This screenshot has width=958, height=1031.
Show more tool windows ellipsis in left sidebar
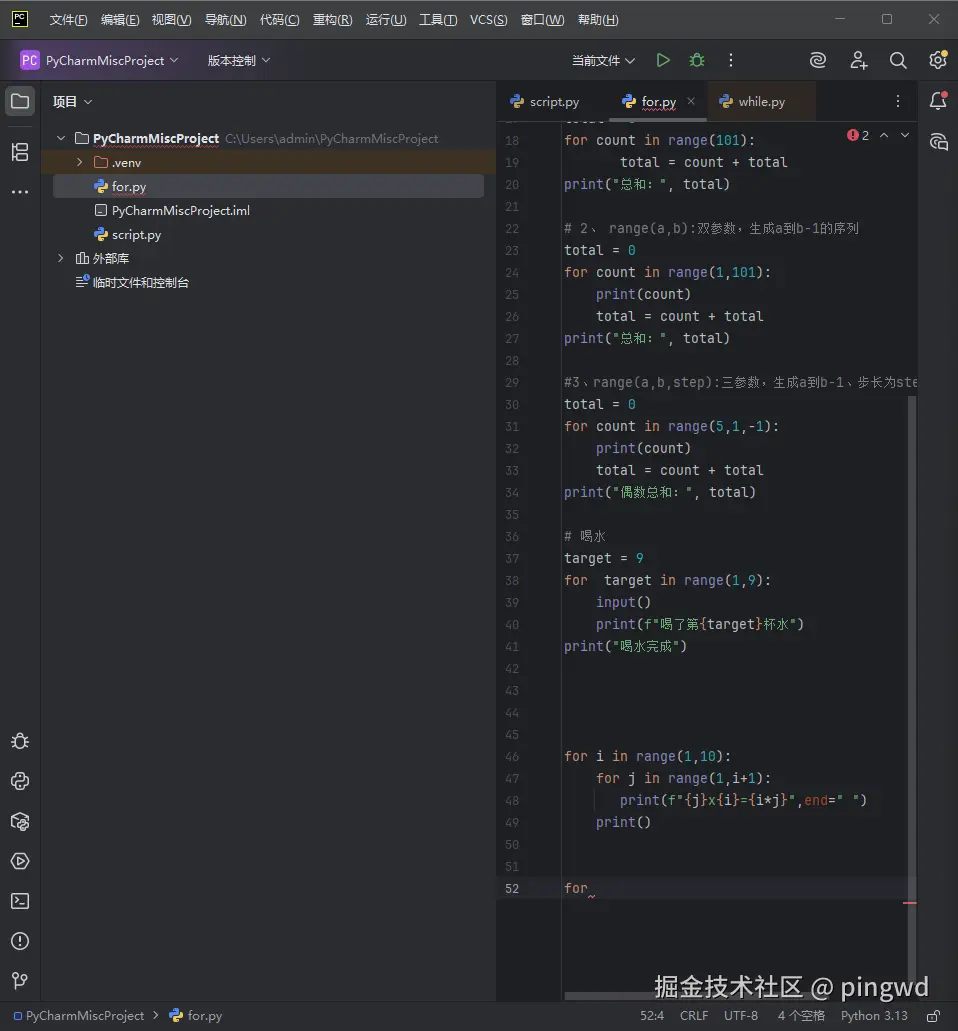[x=20, y=192]
